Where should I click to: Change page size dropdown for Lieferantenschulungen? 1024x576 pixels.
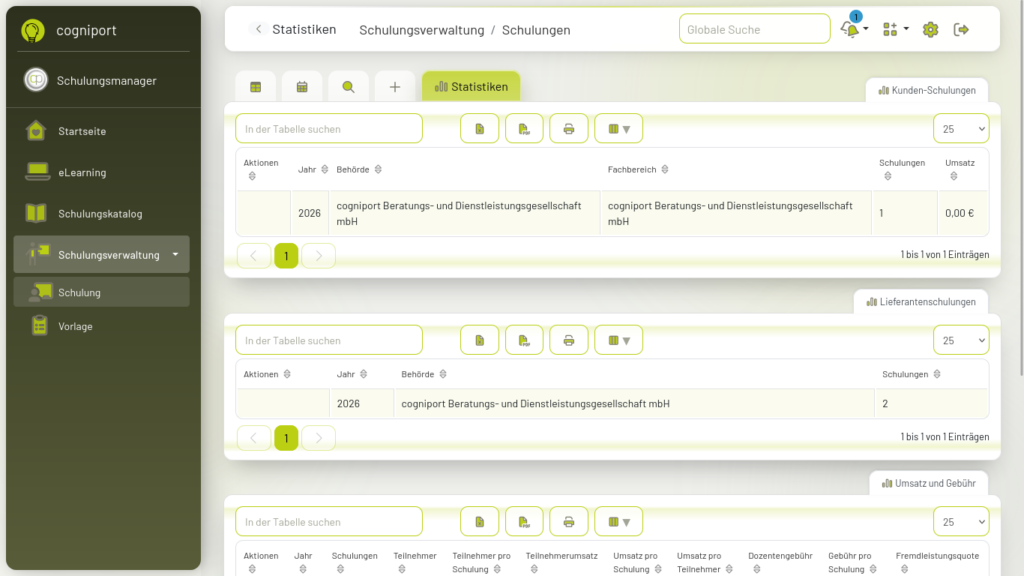click(961, 340)
